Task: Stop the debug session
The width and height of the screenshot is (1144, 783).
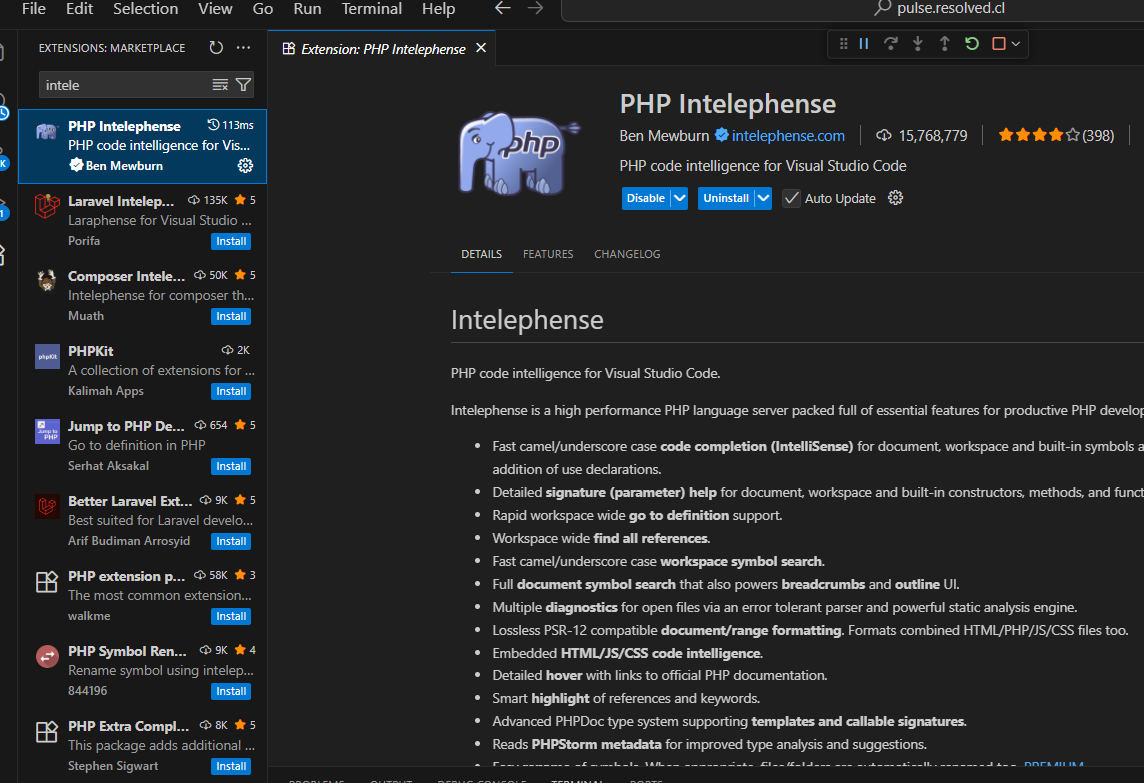Action: 999,44
